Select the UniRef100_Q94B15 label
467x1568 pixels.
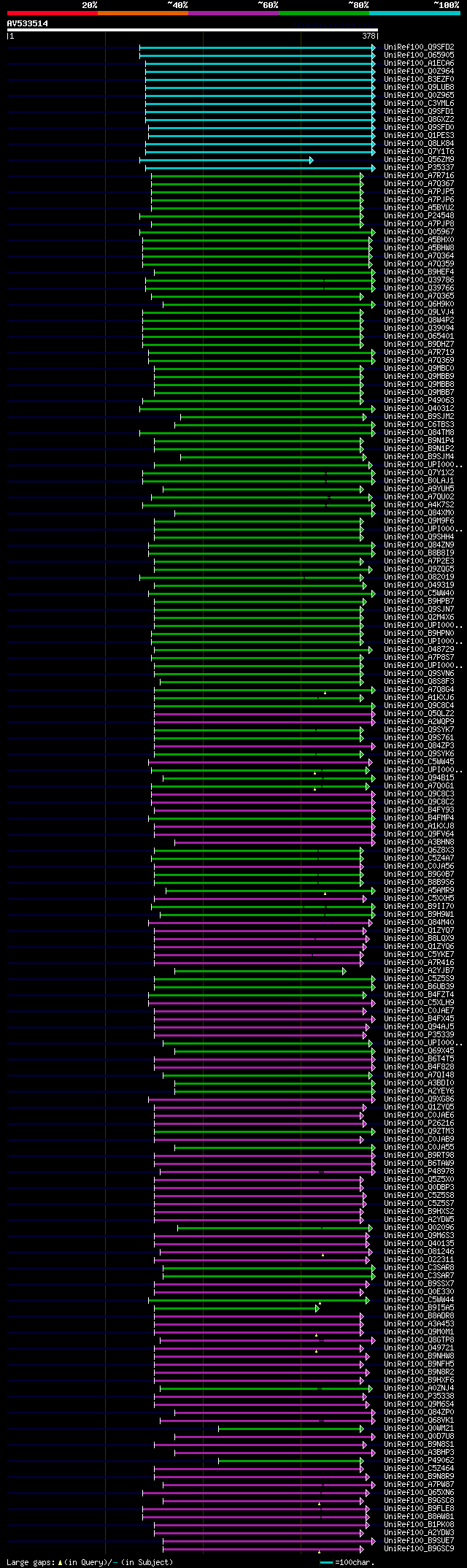419,778
